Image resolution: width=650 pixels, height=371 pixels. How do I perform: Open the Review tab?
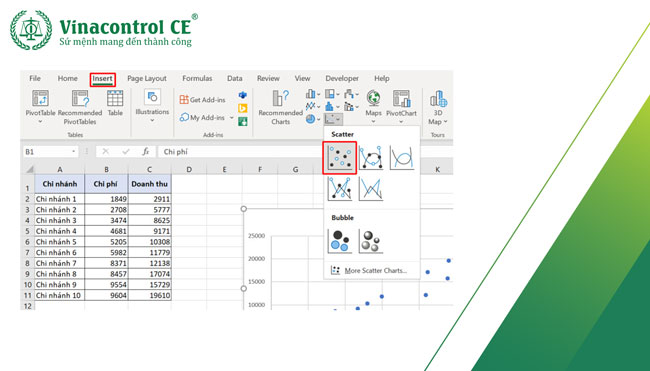[x=268, y=78]
